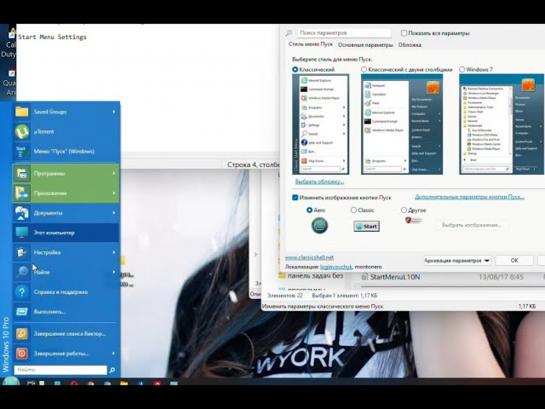Select the Другое button radio option
Screen dimensions: 545x409
(404, 210)
